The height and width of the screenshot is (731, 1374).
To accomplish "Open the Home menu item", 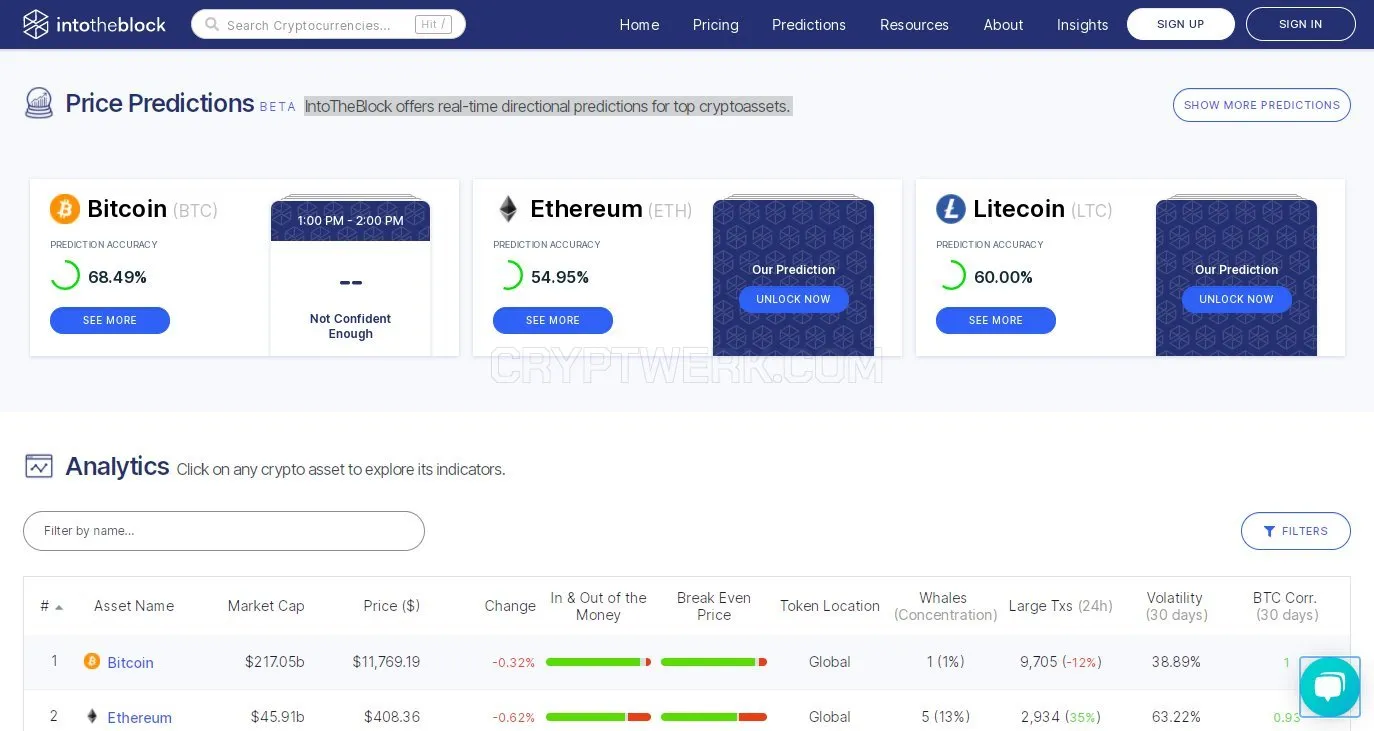I will tap(639, 25).
